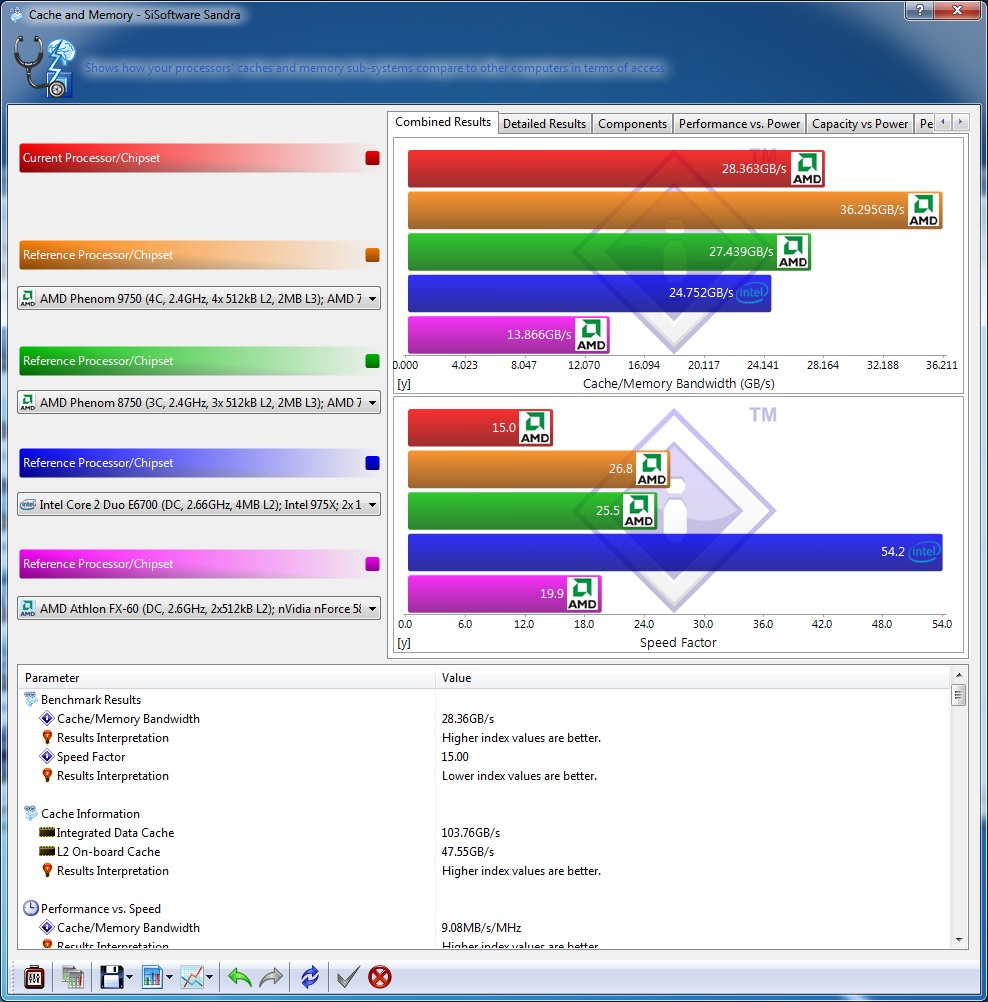Click the Parameter column header
The image size is (988, 1002).
[227, 677]
